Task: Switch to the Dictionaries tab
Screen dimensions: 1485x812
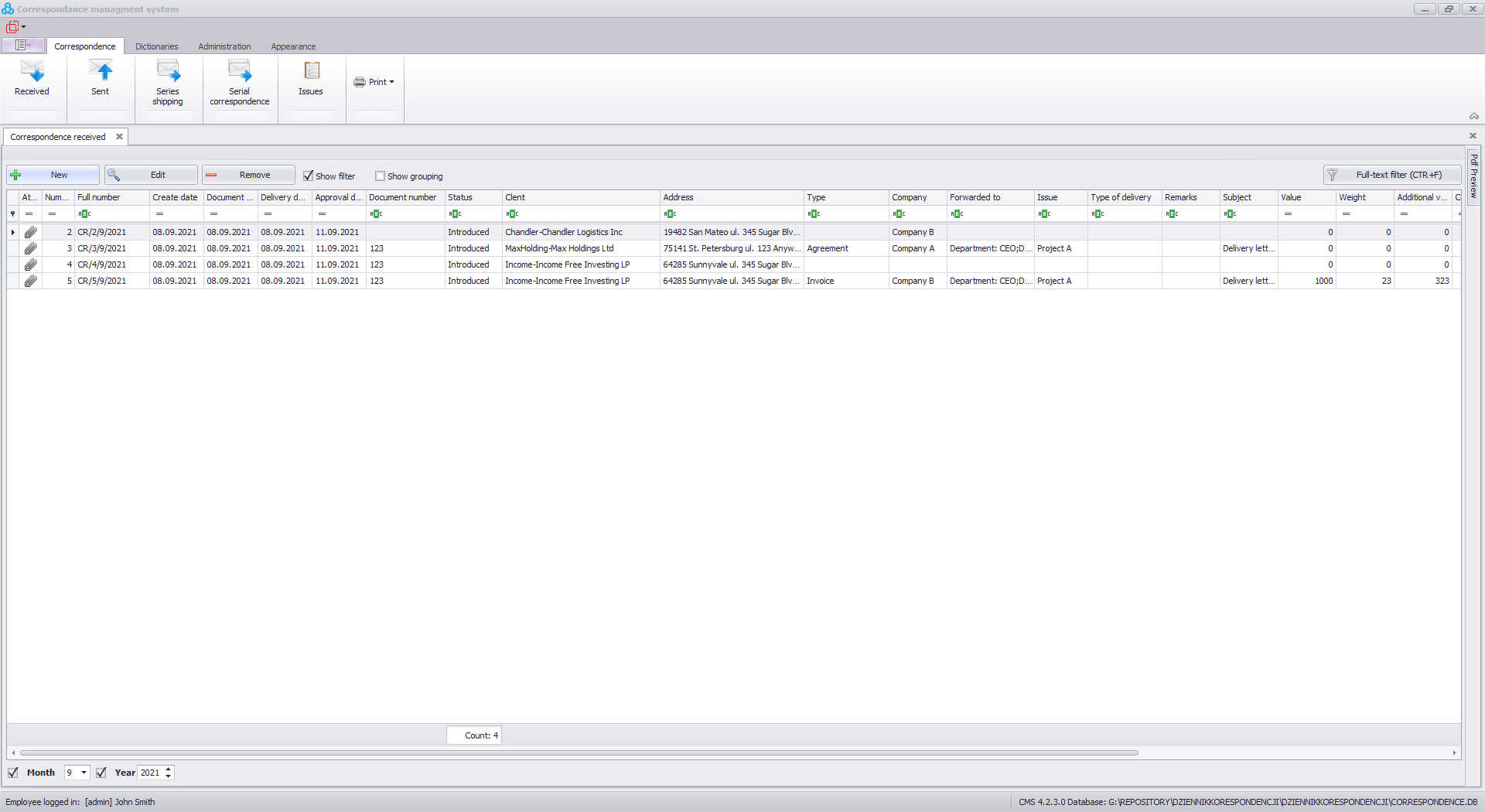Action: 156,46
